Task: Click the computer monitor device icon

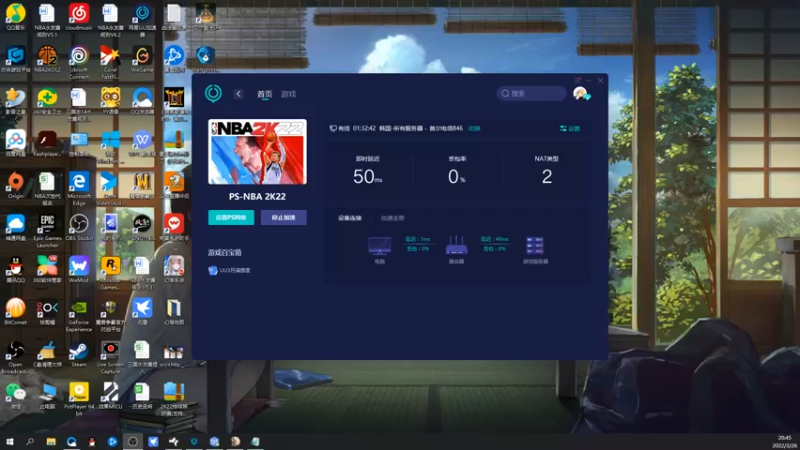Action: 380,246
